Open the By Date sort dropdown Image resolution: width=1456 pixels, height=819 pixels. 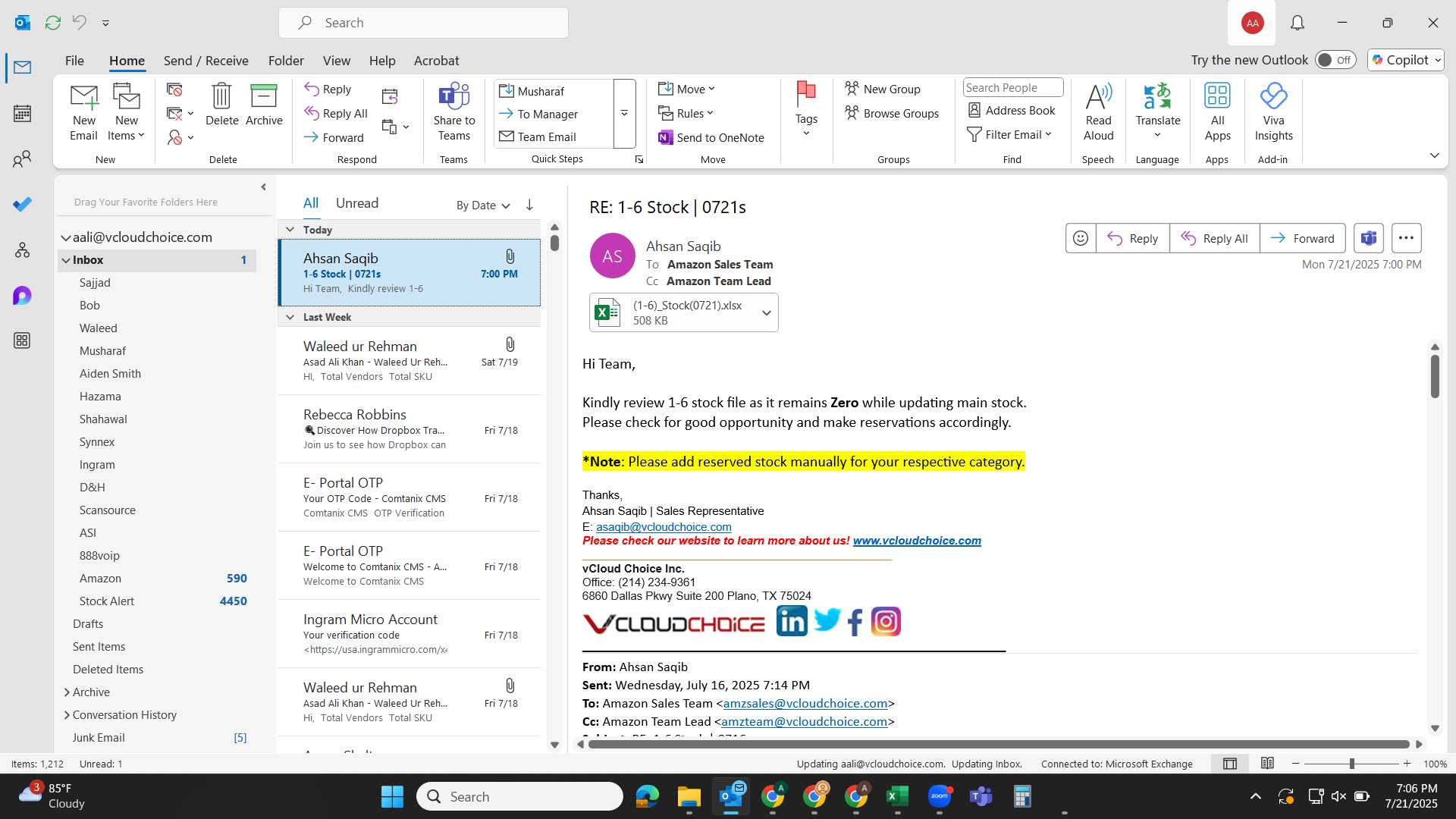[483, 205]
